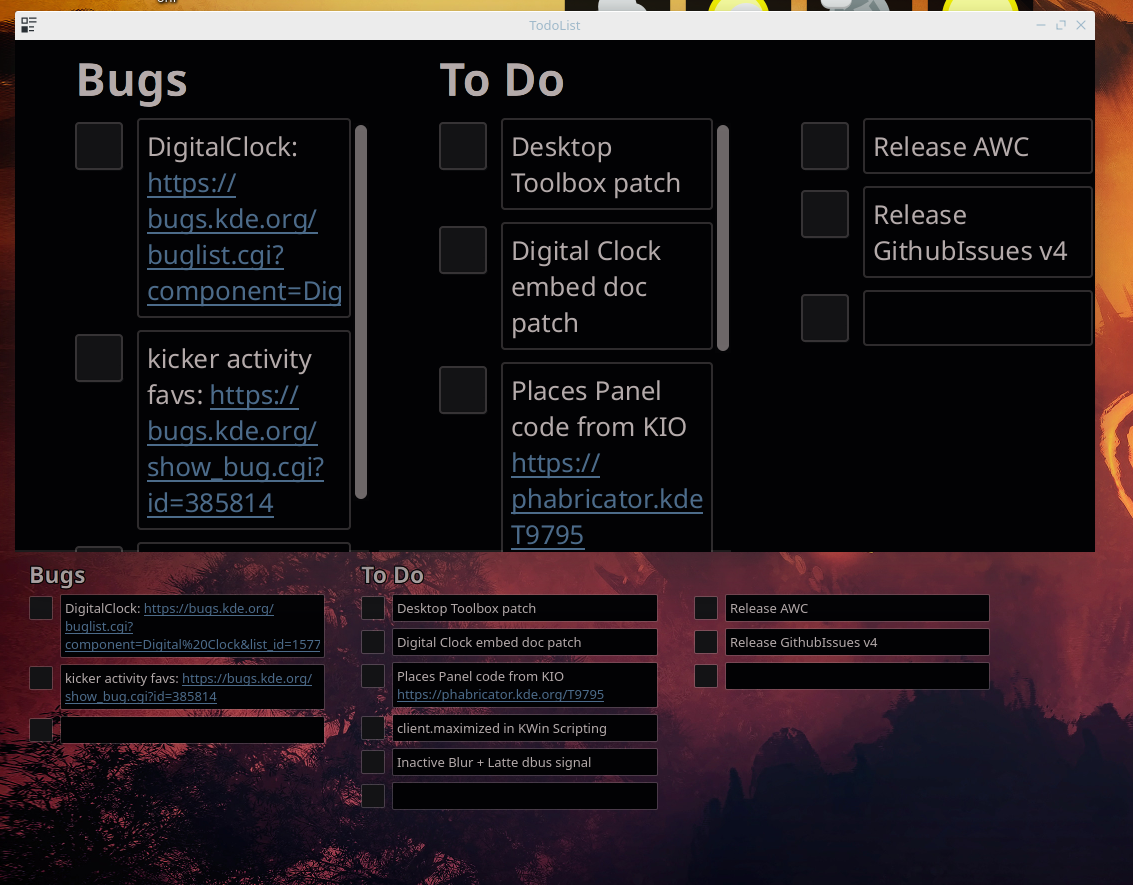Check Release AWC checkbox in desktop widget
Image resolution: width=1133 pixels, height=885 pixels.
(x=706, y=608)
